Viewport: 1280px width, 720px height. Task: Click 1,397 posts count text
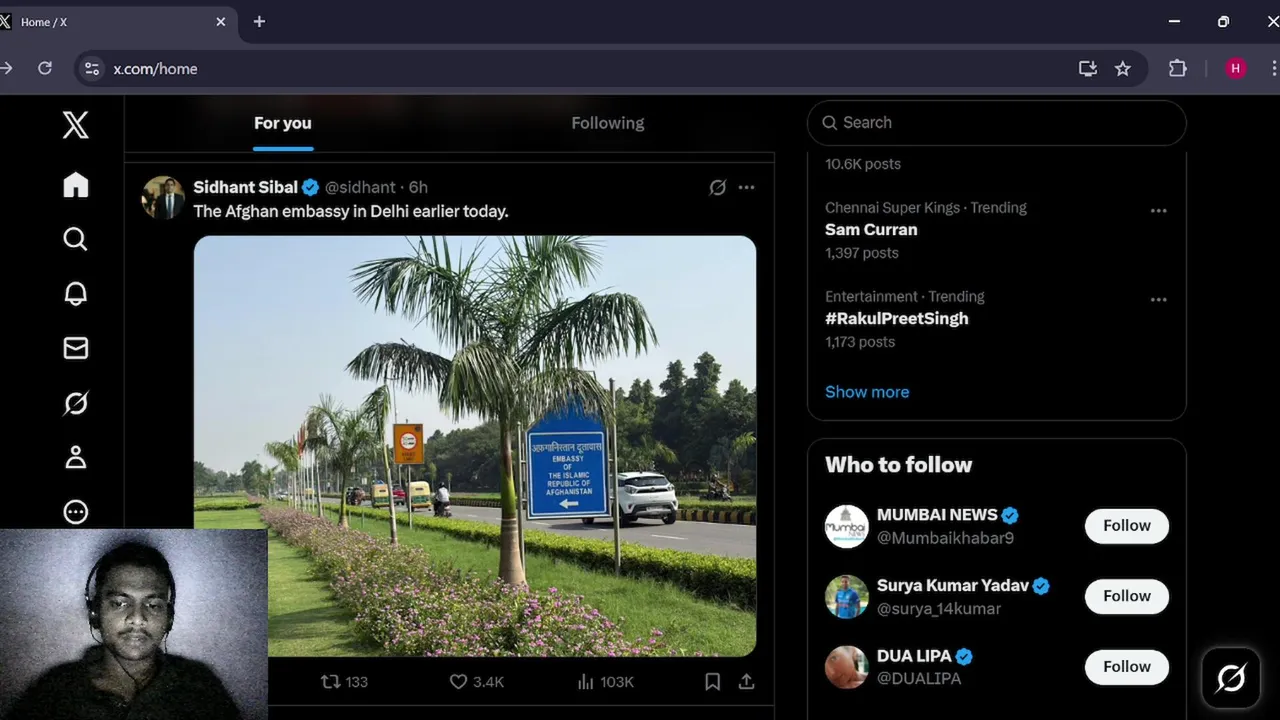862,253
